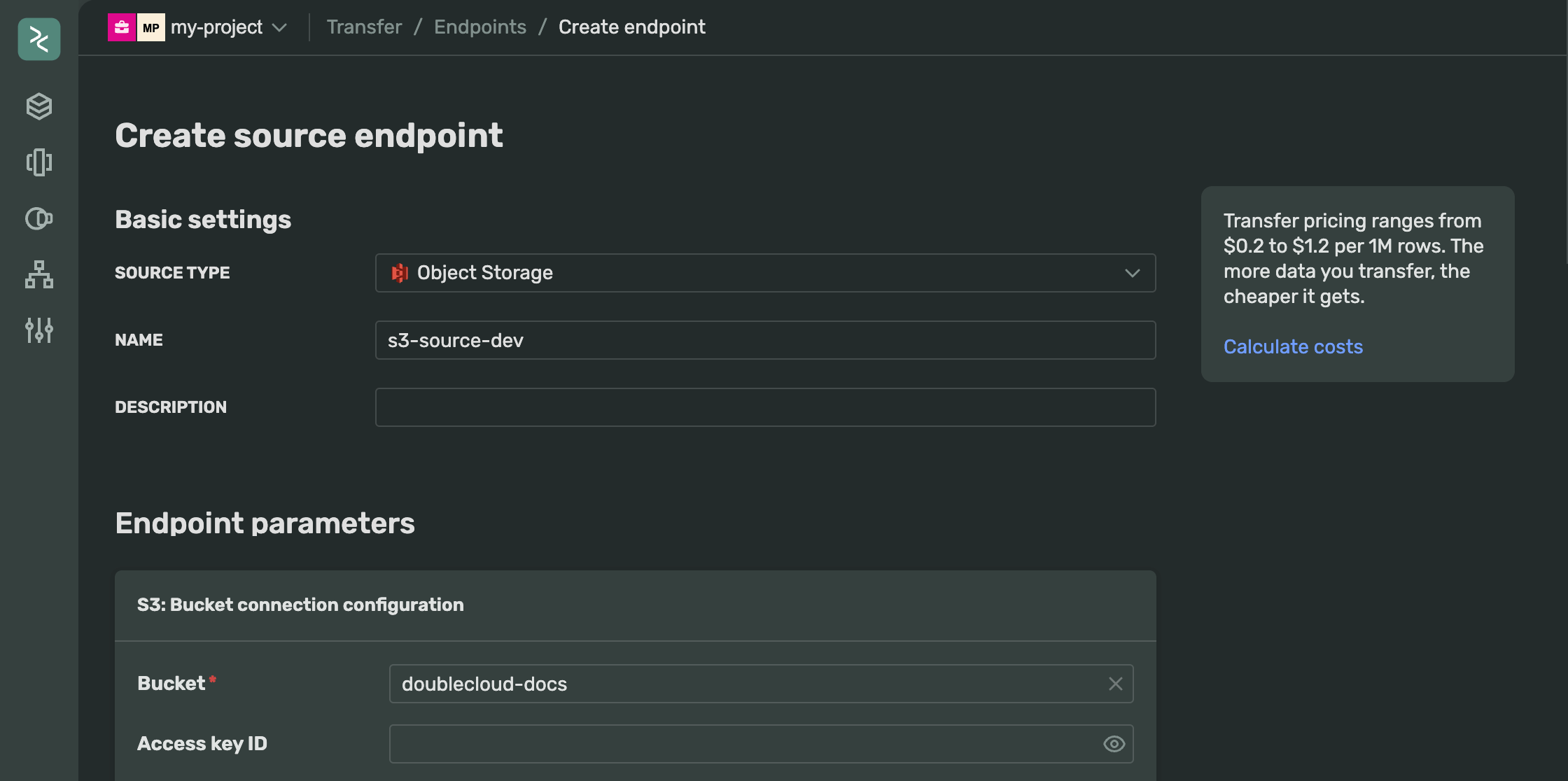Click the Bucket field doublecloud-docs
The width and height of the screenshot is (1568, 781).
(761, 684)
